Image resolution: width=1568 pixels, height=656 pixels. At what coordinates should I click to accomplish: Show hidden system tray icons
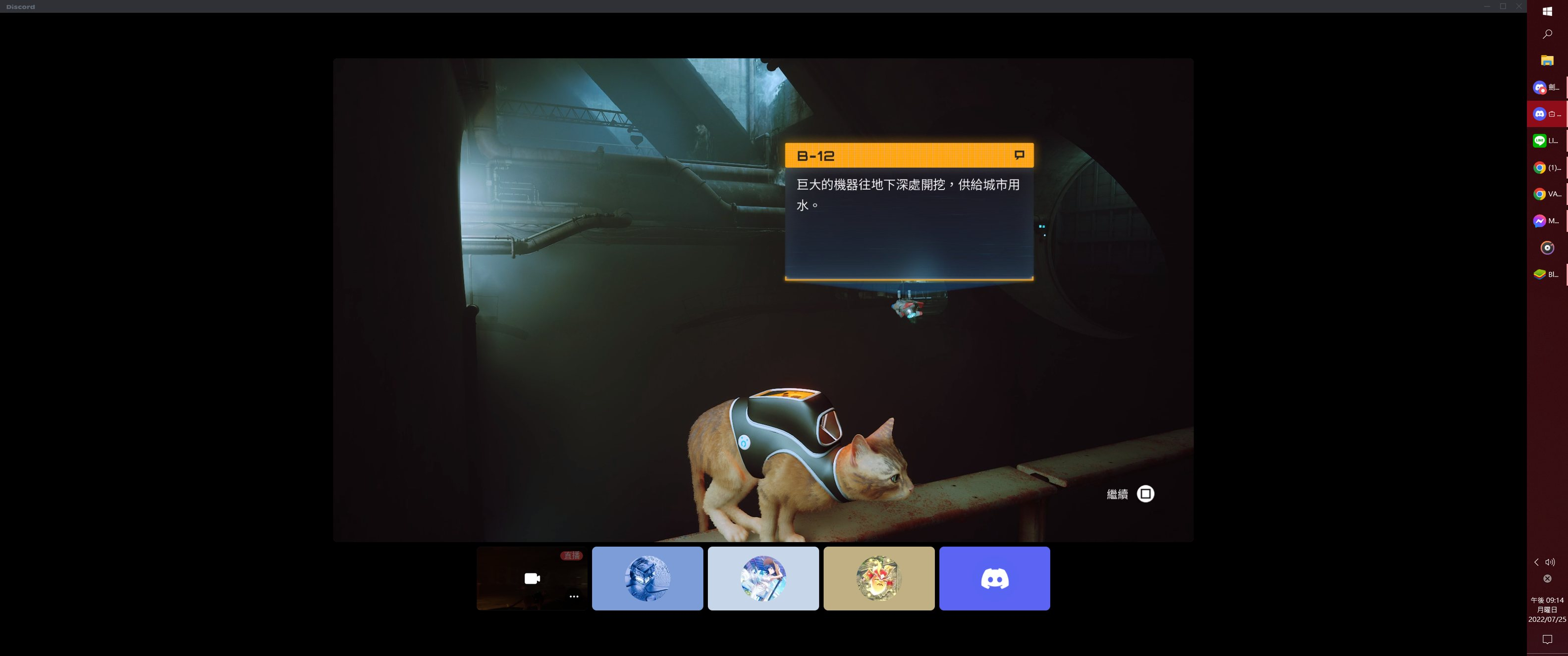click(1536, 562)
